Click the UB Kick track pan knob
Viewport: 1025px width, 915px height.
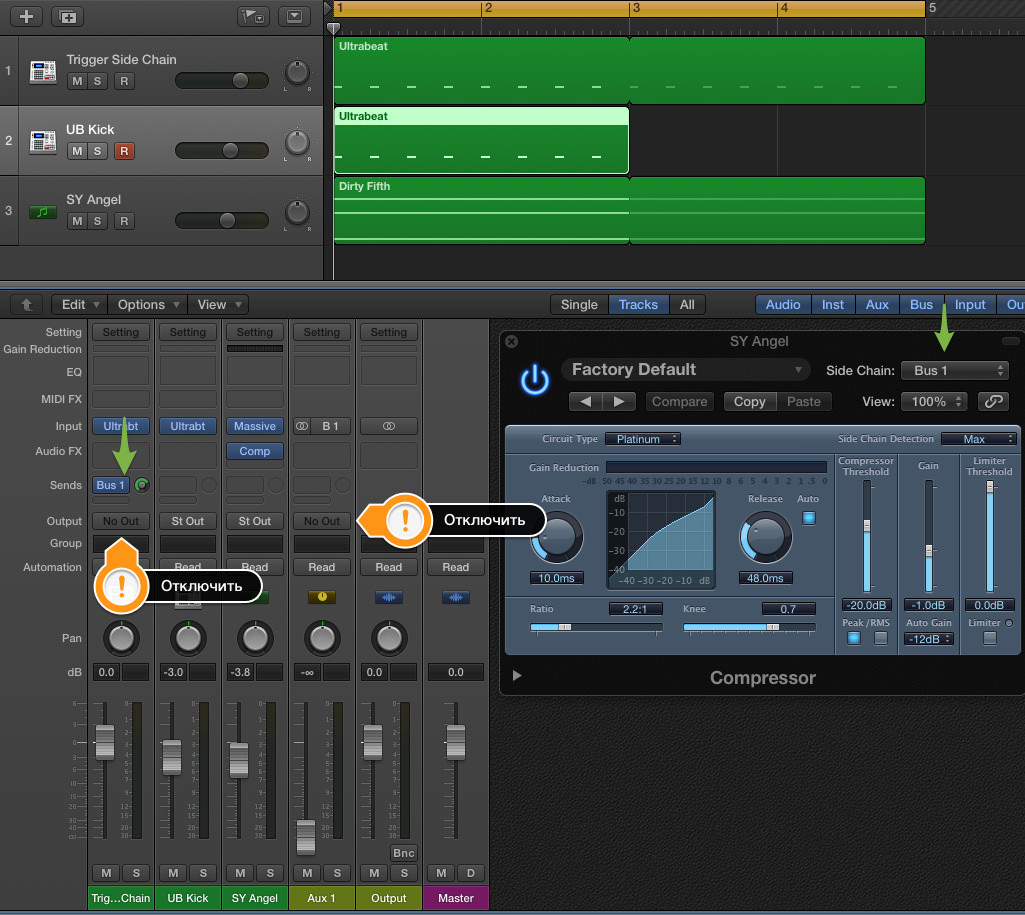pos(297,142)
